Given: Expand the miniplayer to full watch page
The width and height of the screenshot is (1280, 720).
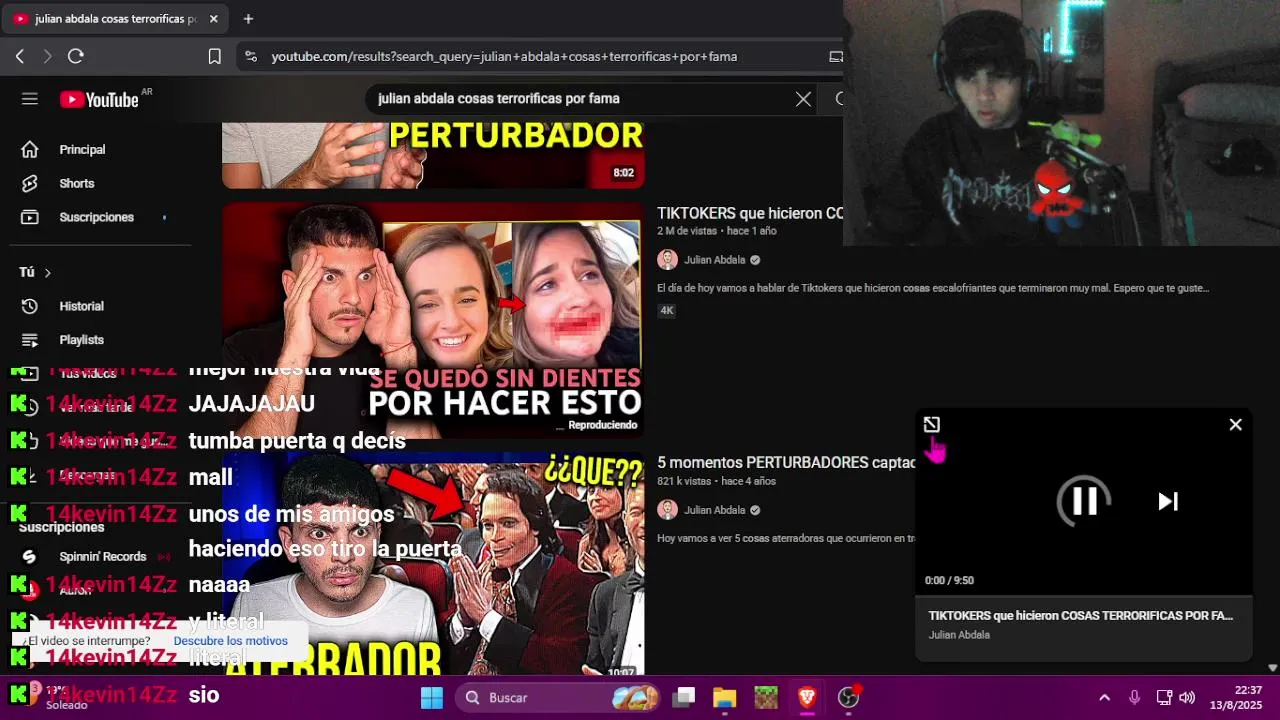Looking at the screenshot, I should click(x=932, y=425).
